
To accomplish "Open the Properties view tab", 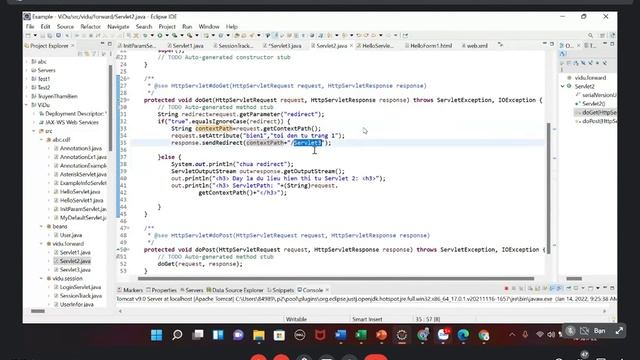I will coord(161,290).
